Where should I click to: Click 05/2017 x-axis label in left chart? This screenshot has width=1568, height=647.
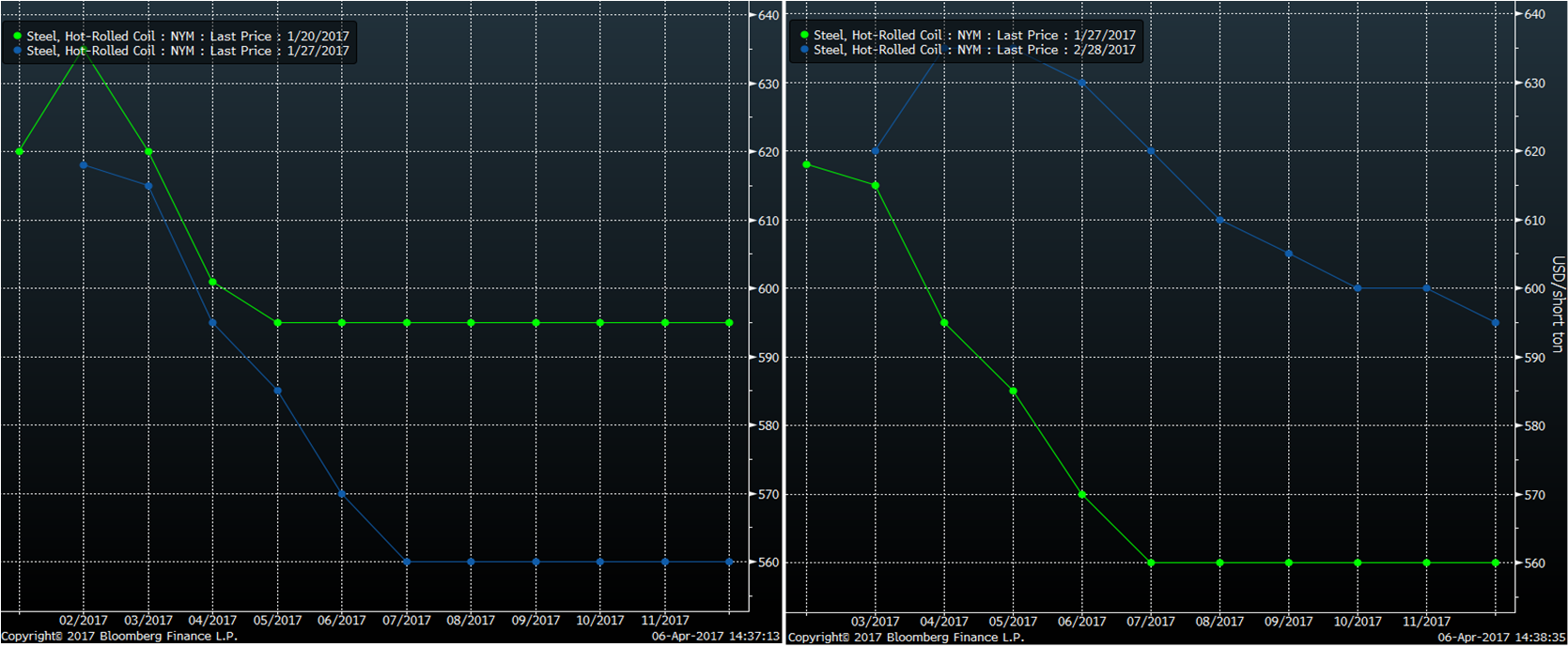click(277, 621)
